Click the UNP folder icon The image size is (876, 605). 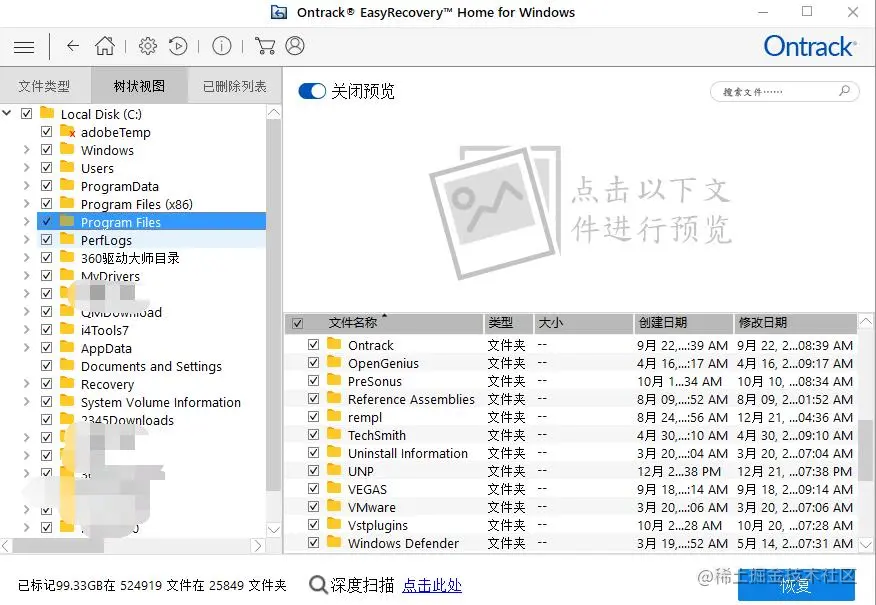click(334, 470)
